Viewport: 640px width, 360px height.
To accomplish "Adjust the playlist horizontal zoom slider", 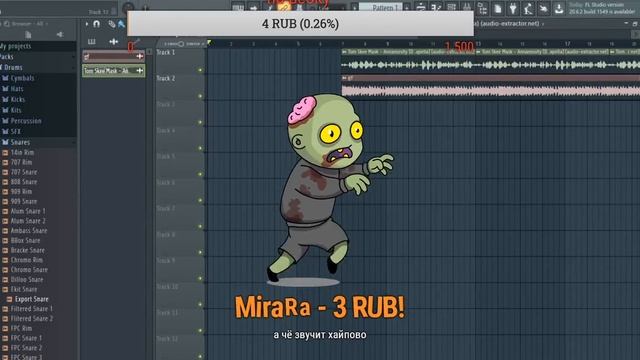I will pos(181,44).
